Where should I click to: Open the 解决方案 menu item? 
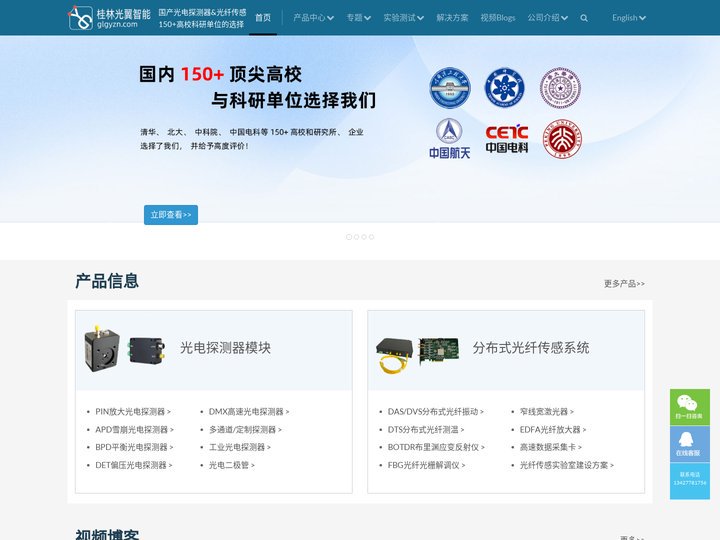click(x=452, y=18)
